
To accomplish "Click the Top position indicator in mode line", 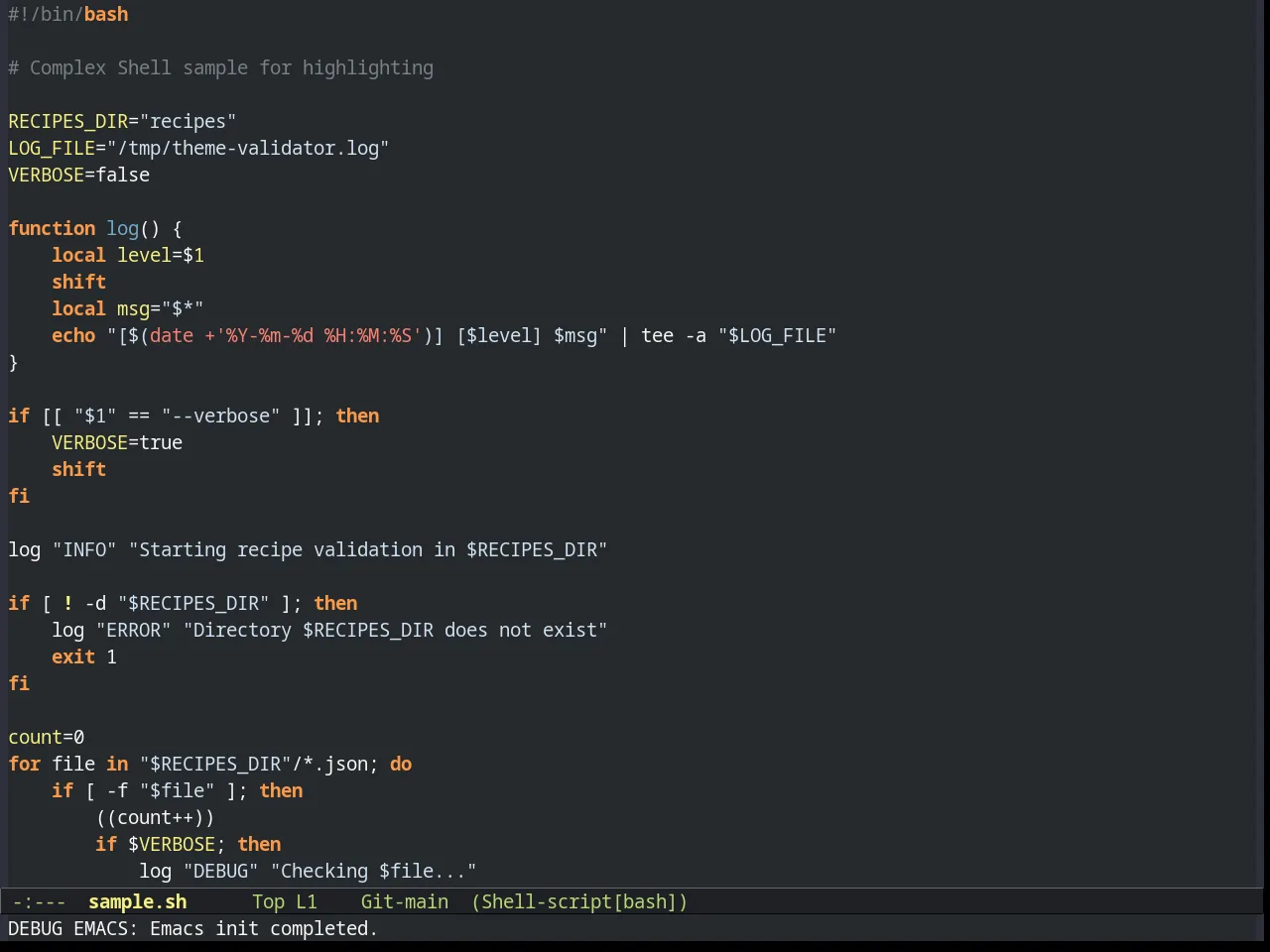I will pyautogui.click(x=268, y=901).
